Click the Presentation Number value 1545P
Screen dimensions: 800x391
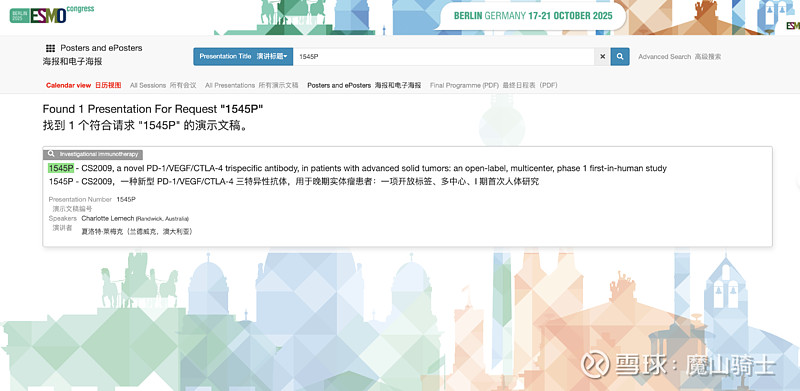pyautogui.click(x=126, y=199)
